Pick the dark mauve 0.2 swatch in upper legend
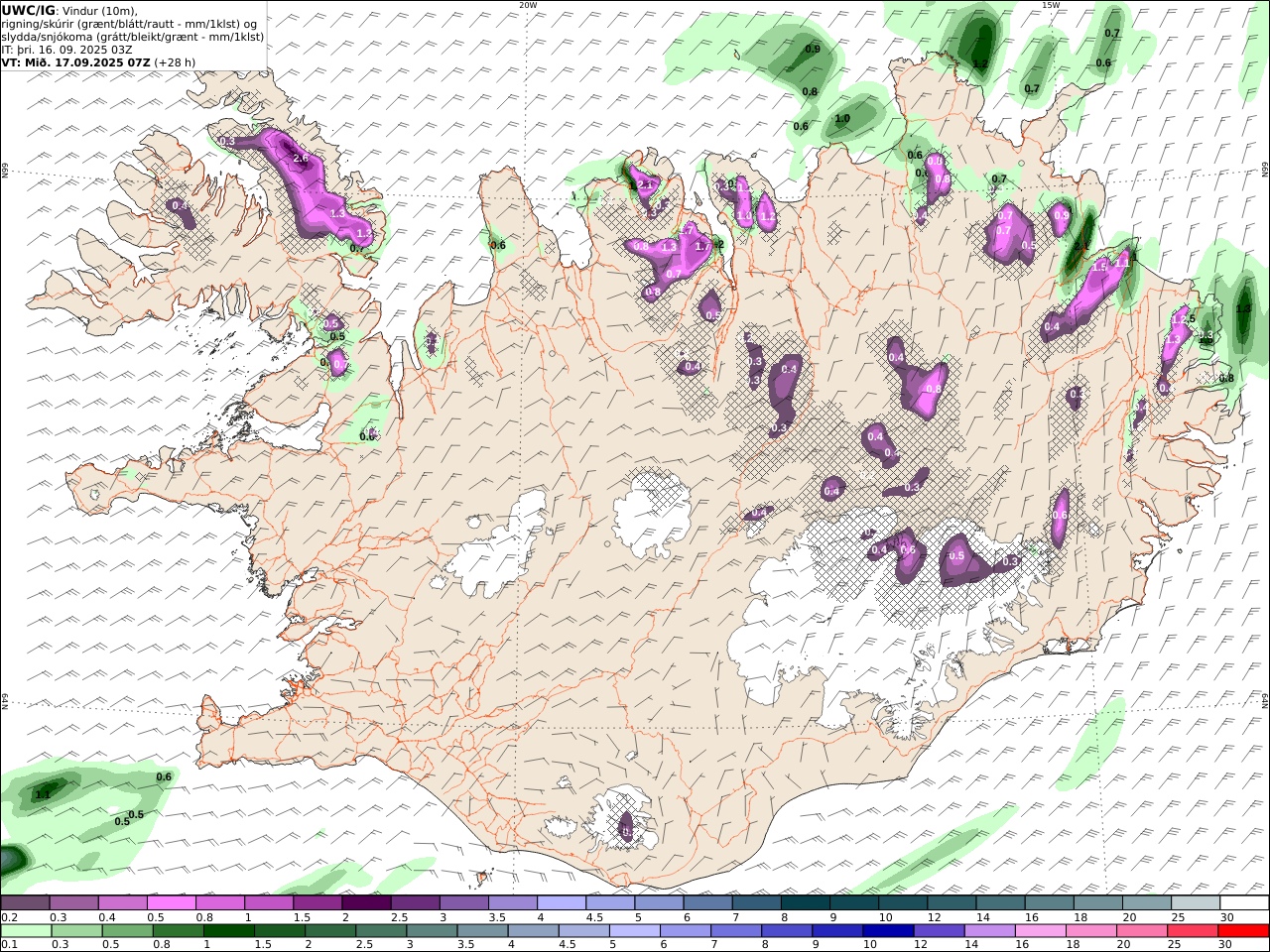Viewport: 1270px width, 952px height. pyautogui.click(x=25, y=903)
